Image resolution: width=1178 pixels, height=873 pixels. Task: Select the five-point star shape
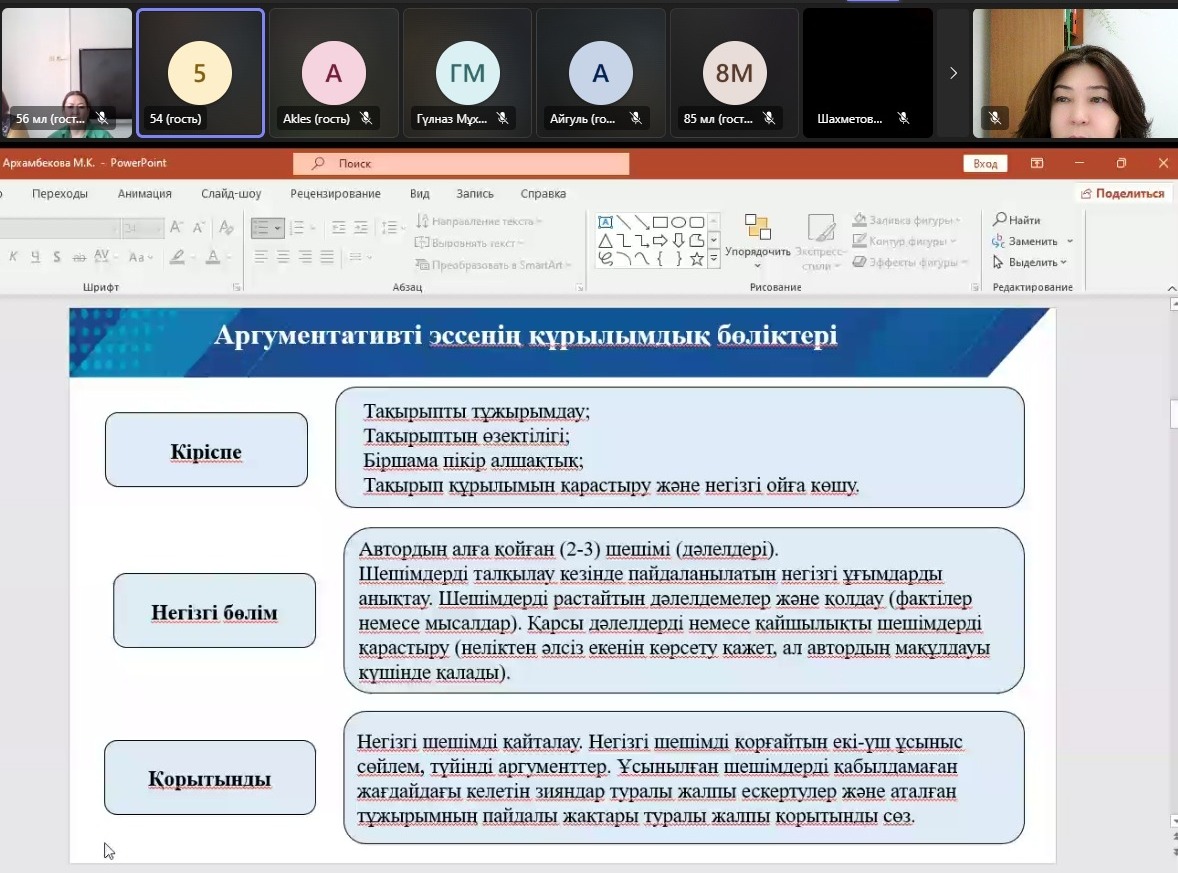click(697, 259)
